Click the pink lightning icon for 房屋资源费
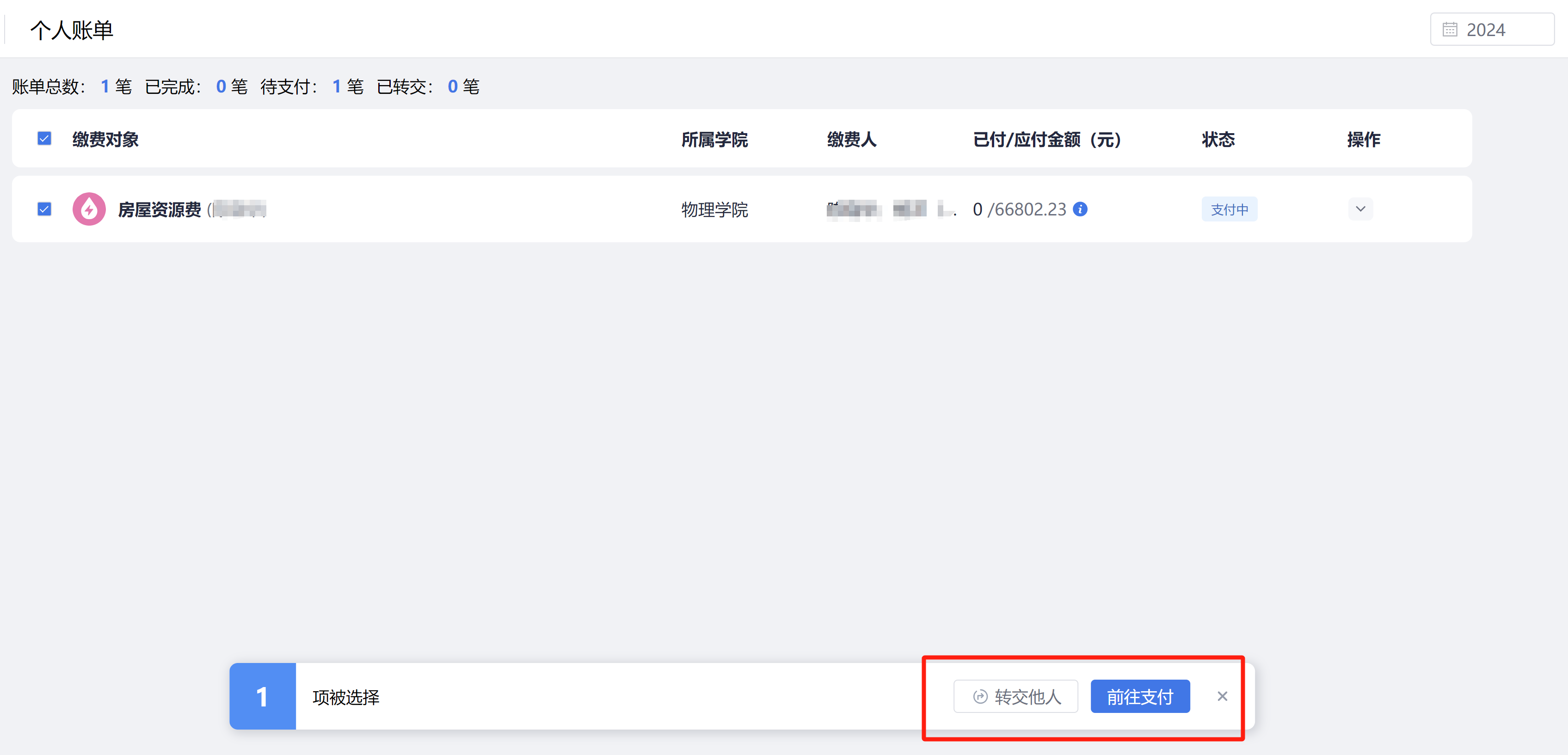Image resolution: width=1568 pixels, height=755 pixels. coord(89,209)
